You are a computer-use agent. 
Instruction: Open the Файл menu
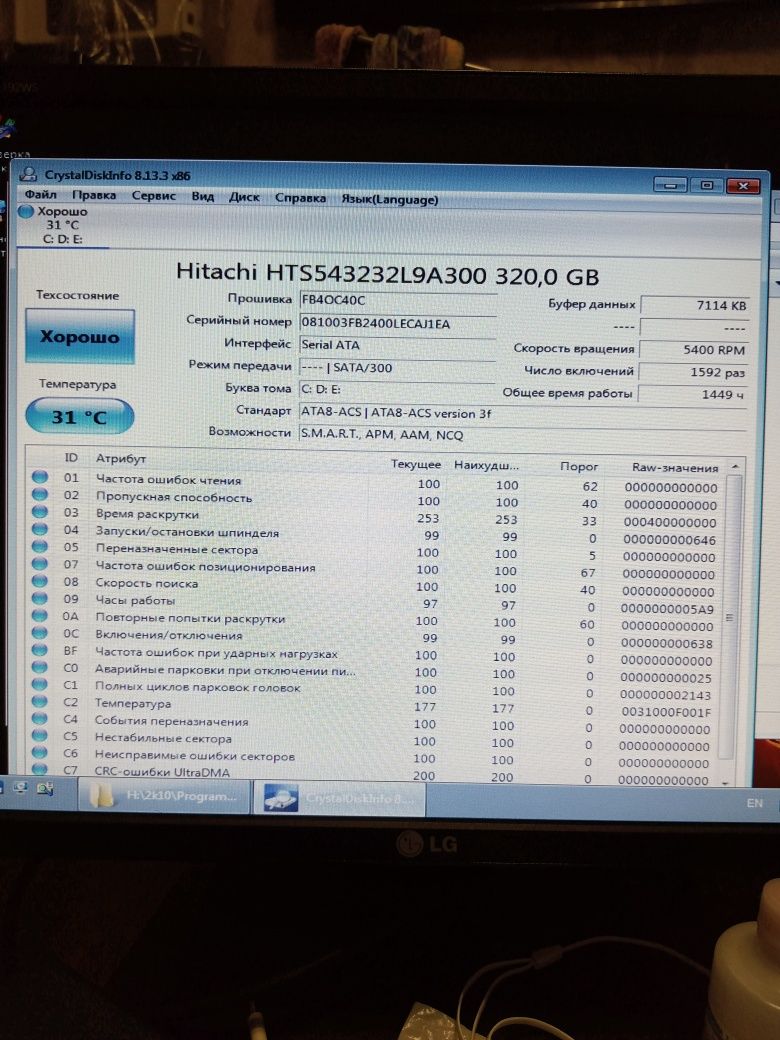point(40,195)
